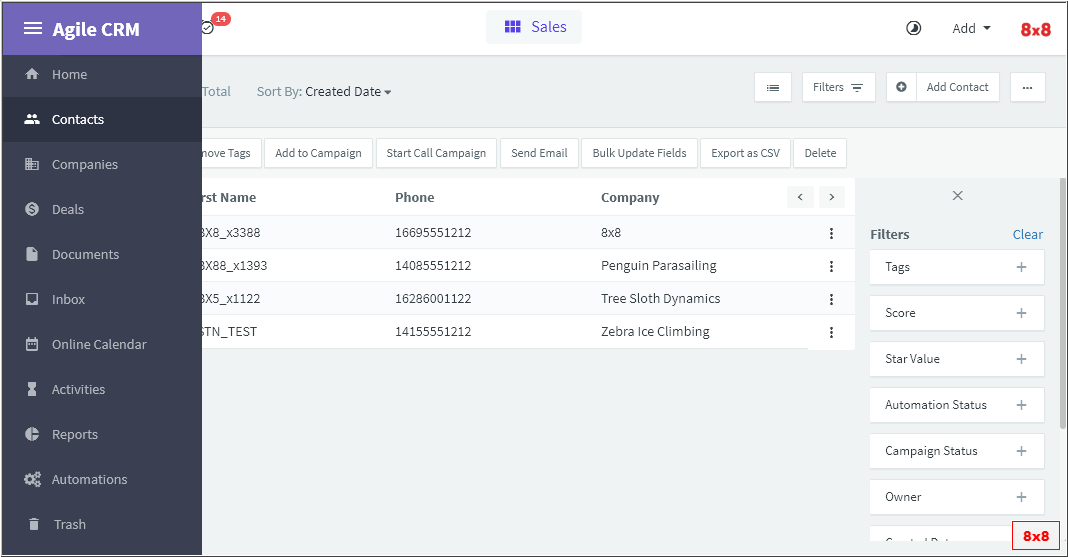Screen dimensions: 1068x557
Task: Open Deals from the sidebar
Action: tap(102, 209)
